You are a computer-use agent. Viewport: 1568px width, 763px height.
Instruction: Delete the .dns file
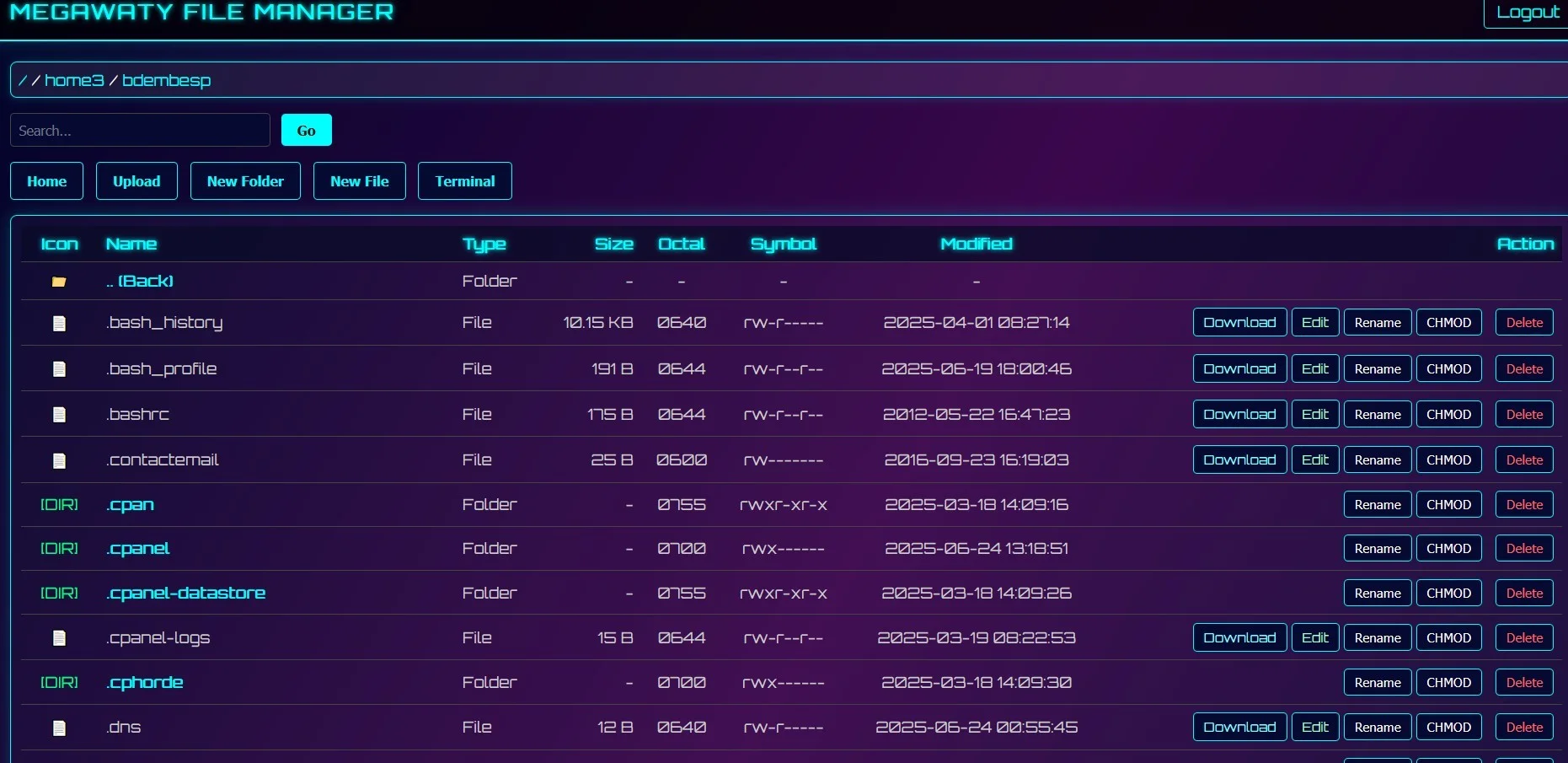click(x=1523, y=727)
